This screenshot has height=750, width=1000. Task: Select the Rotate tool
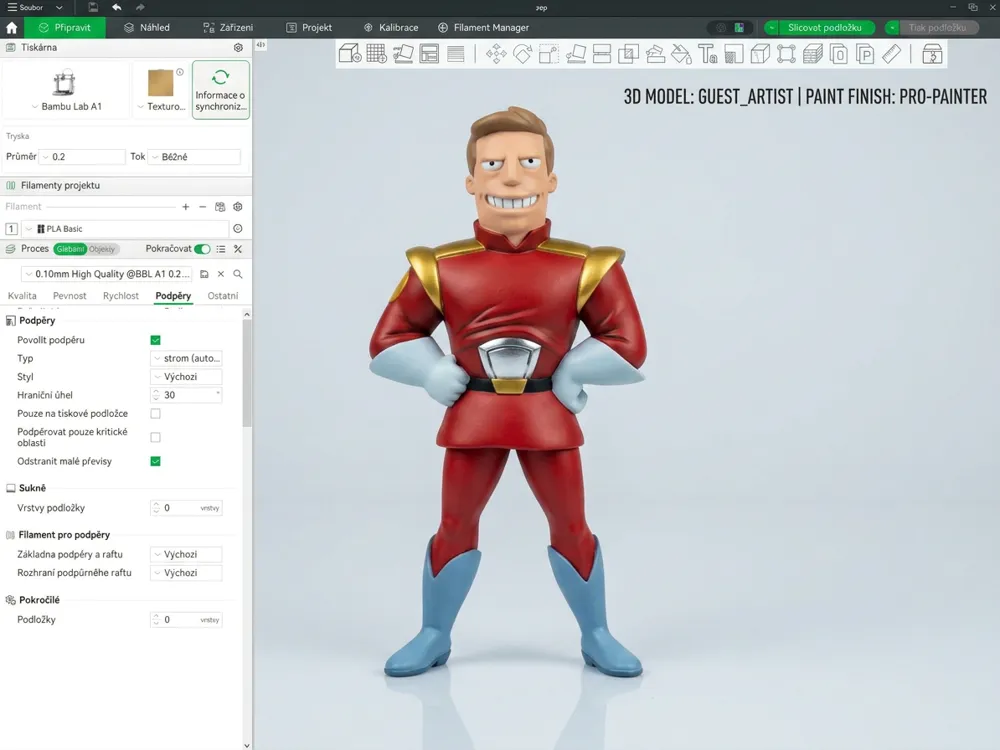(522, 54)
